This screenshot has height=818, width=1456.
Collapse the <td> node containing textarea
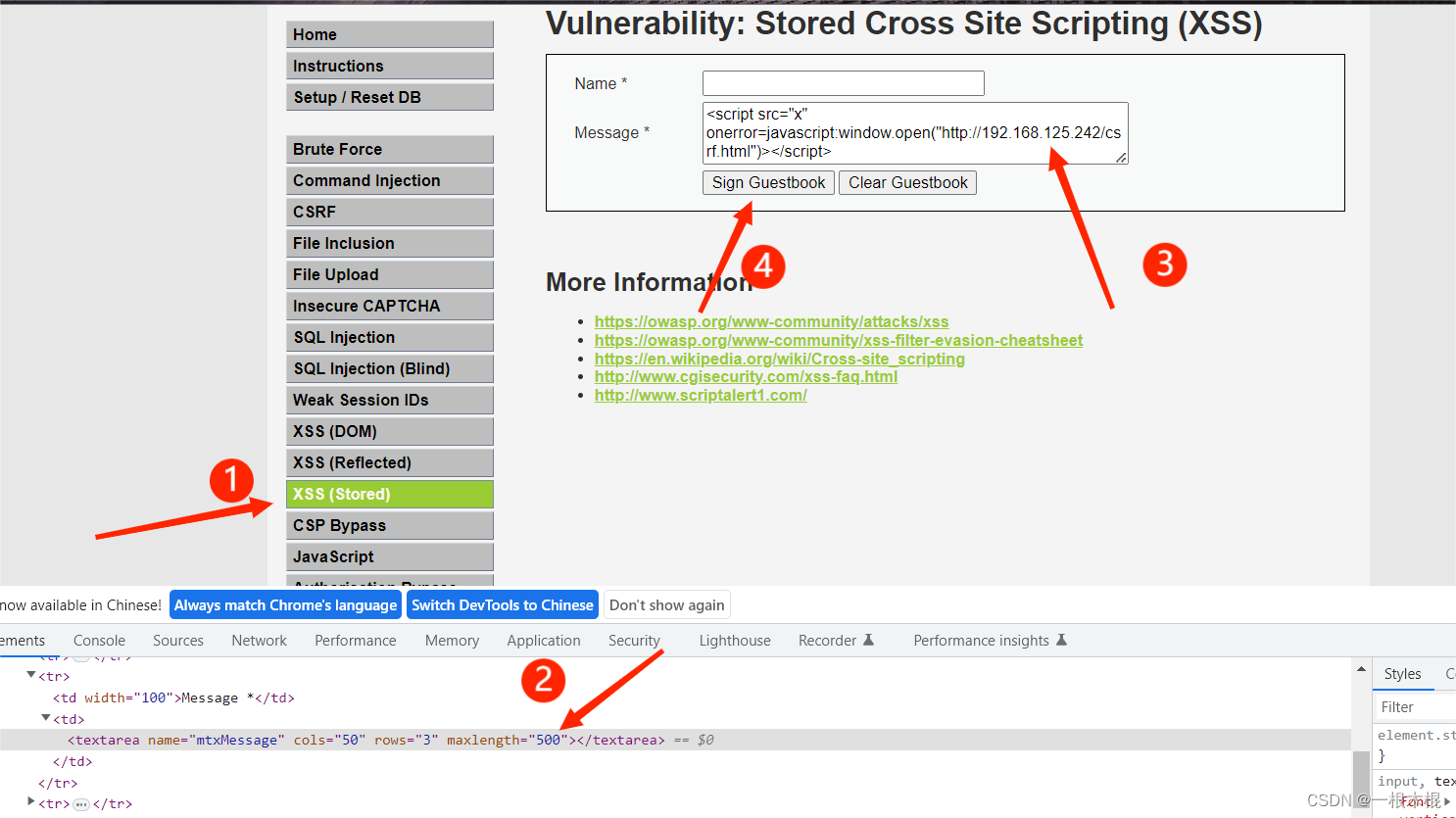click(x=46, y=718)
